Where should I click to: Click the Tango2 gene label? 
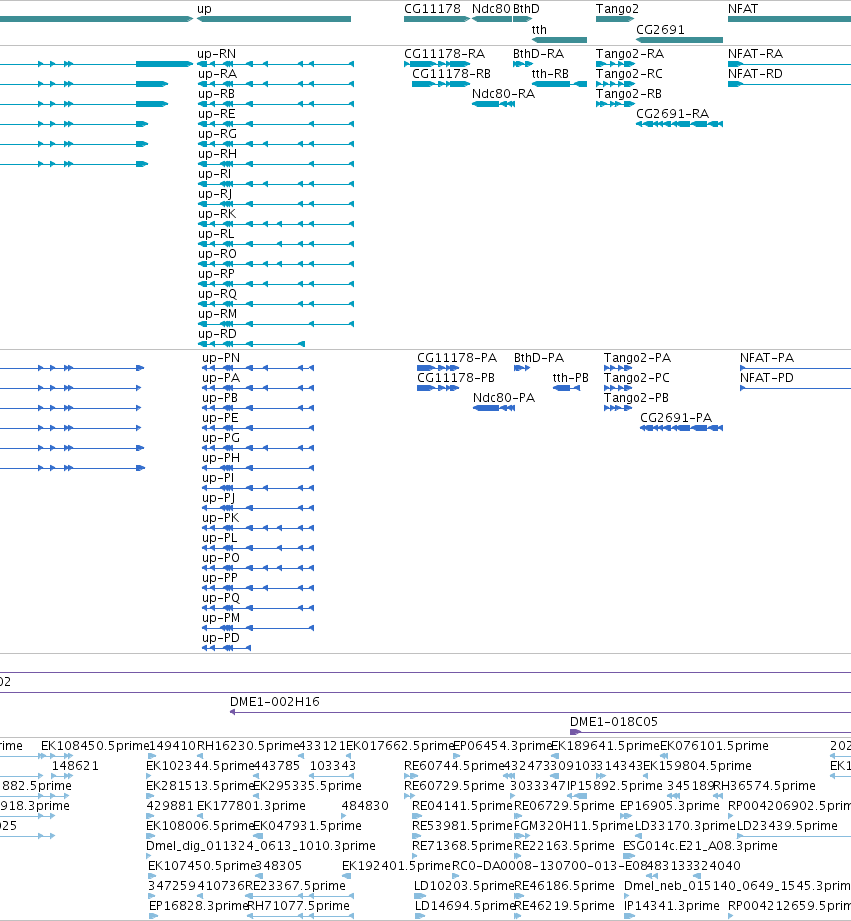617,9
